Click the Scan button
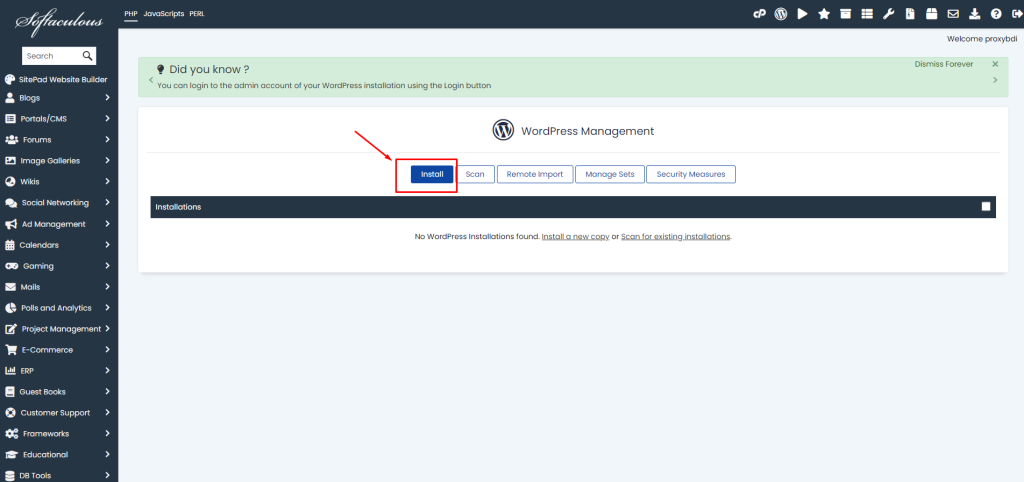 [475, 174]
